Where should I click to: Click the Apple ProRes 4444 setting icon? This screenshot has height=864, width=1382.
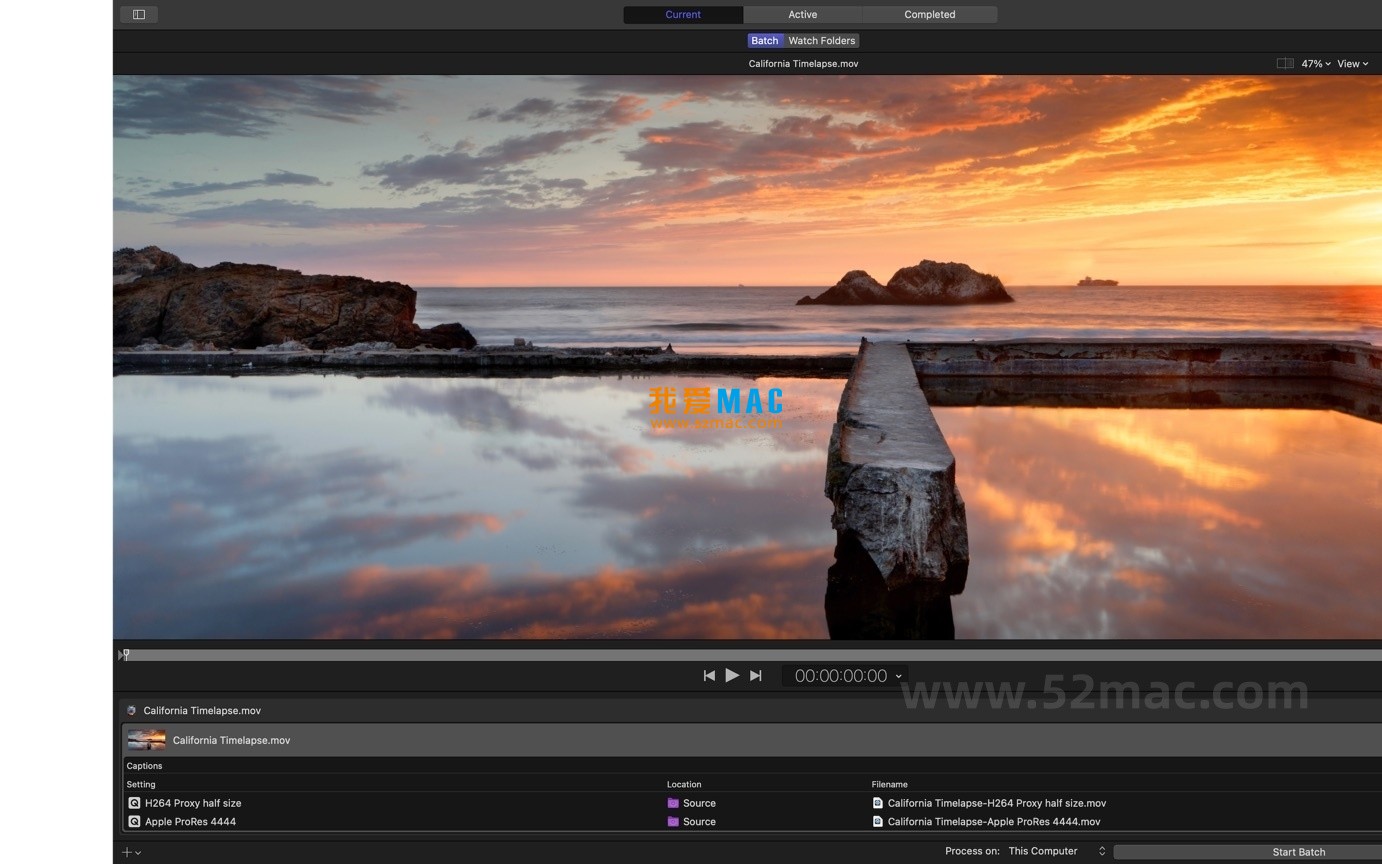[134, 821]
